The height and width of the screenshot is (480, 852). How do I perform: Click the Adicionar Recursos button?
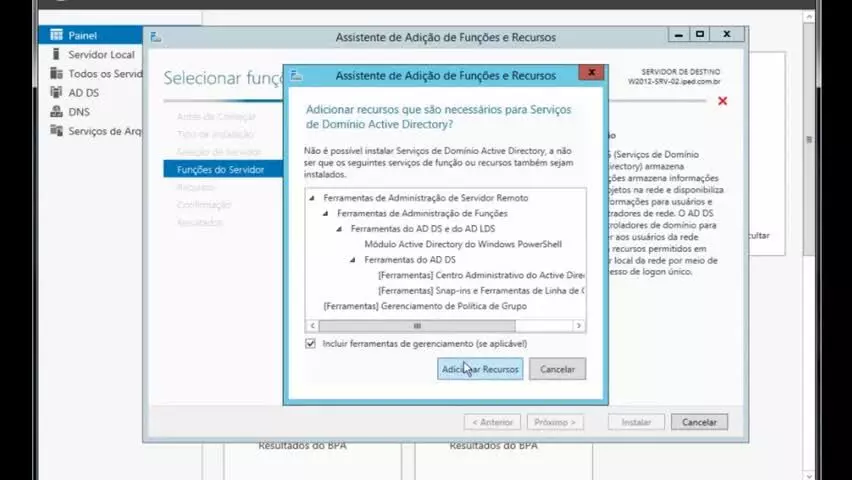pos(480,369)
